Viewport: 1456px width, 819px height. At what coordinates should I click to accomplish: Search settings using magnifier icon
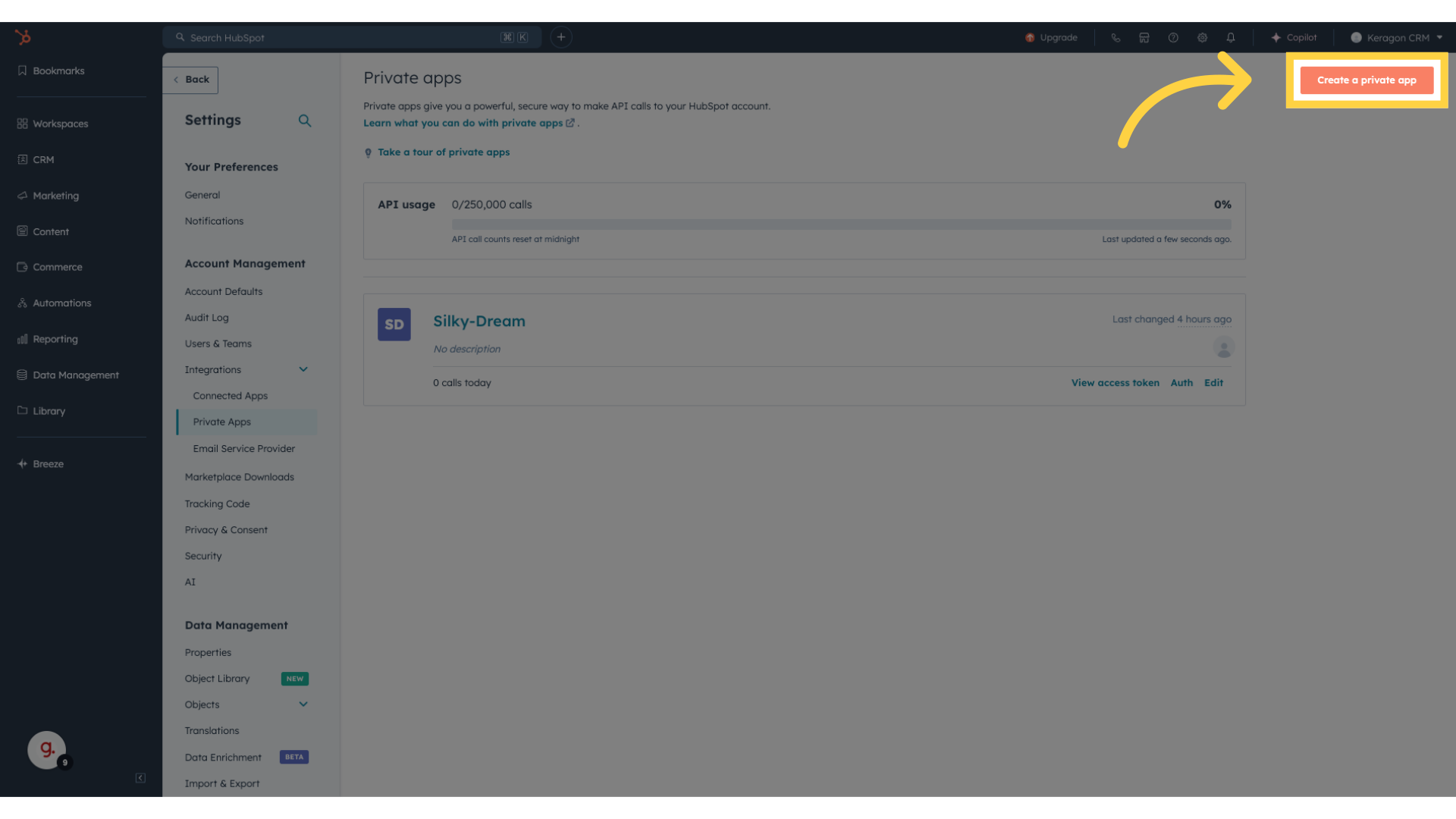(305, 121)
